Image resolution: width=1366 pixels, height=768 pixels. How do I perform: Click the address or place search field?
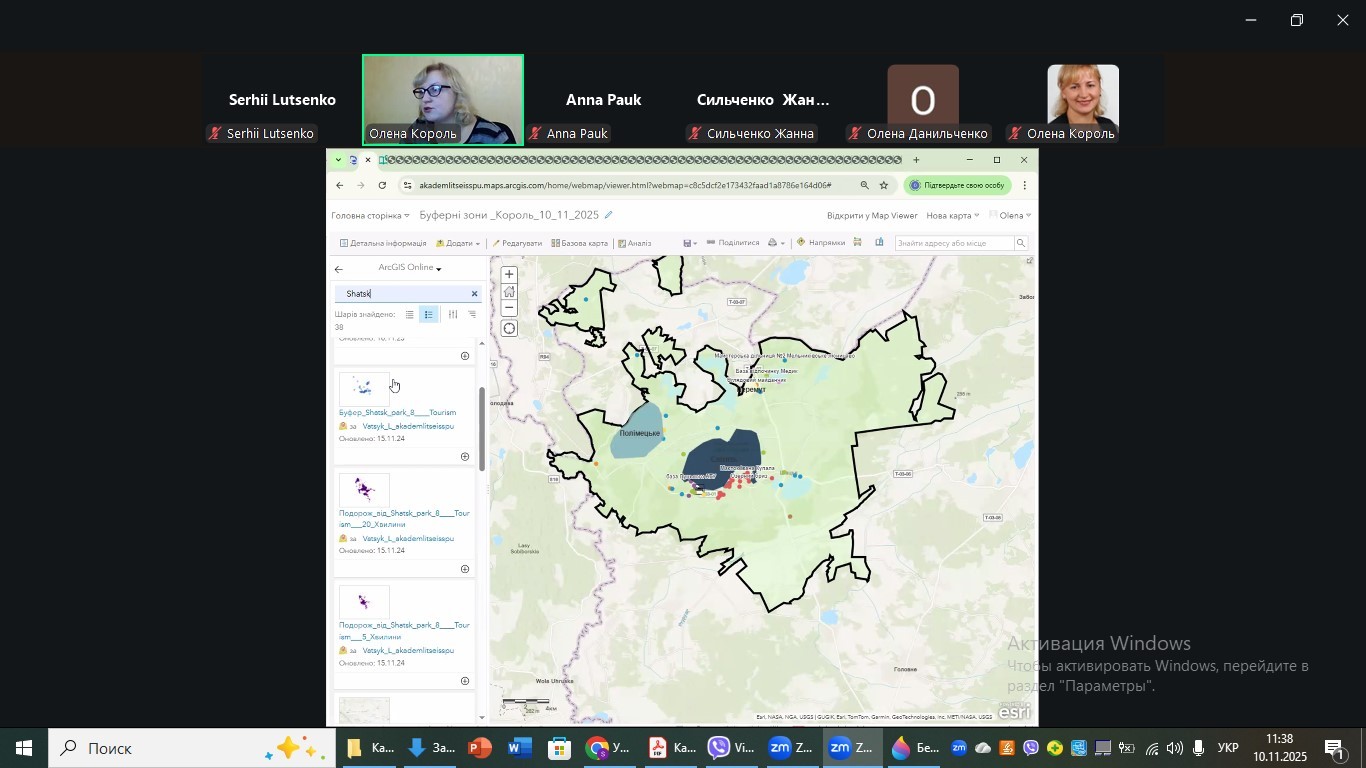click(954, 243)
